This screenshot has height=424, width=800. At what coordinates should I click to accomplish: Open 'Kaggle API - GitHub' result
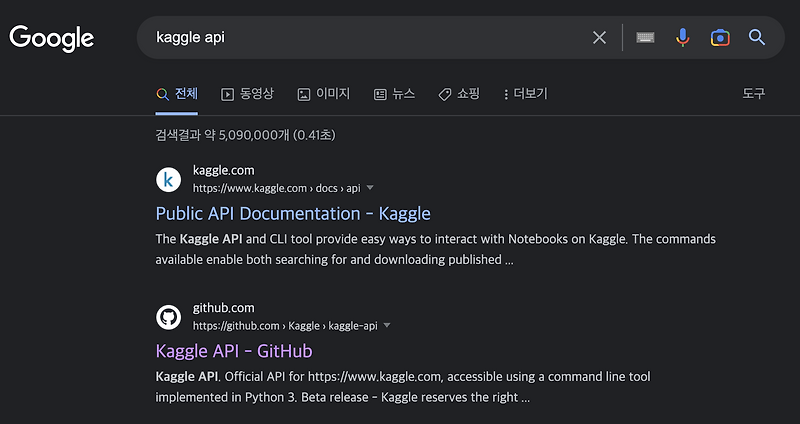[x=234, y=351]
